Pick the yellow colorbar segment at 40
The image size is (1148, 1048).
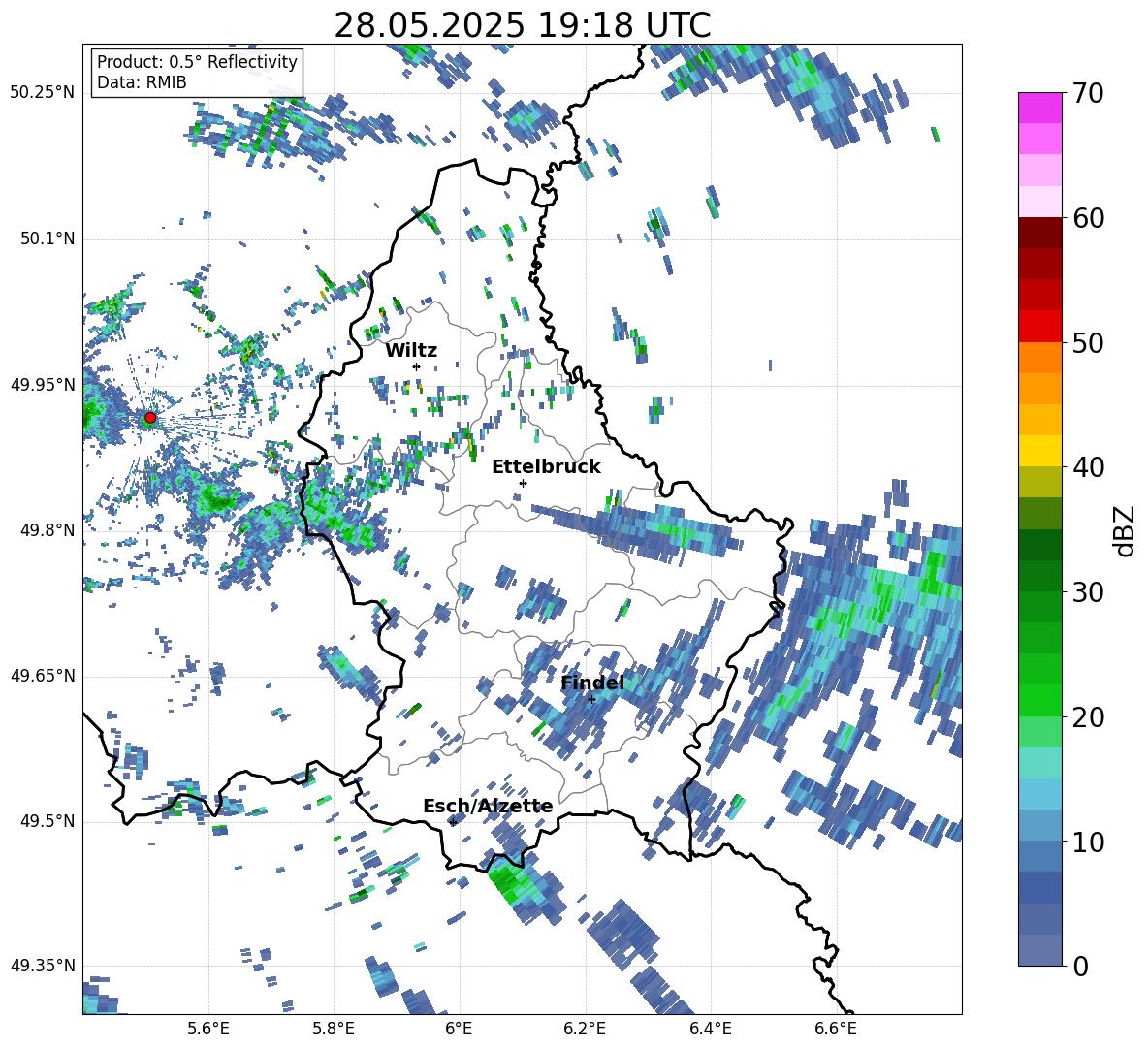coord(1039,451)
